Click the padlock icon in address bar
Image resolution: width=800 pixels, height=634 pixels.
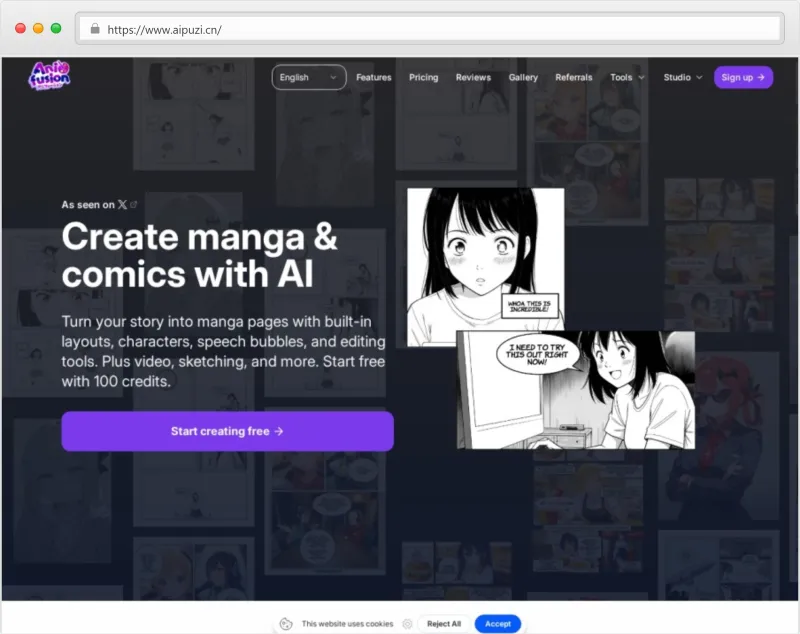pos(95,29)
